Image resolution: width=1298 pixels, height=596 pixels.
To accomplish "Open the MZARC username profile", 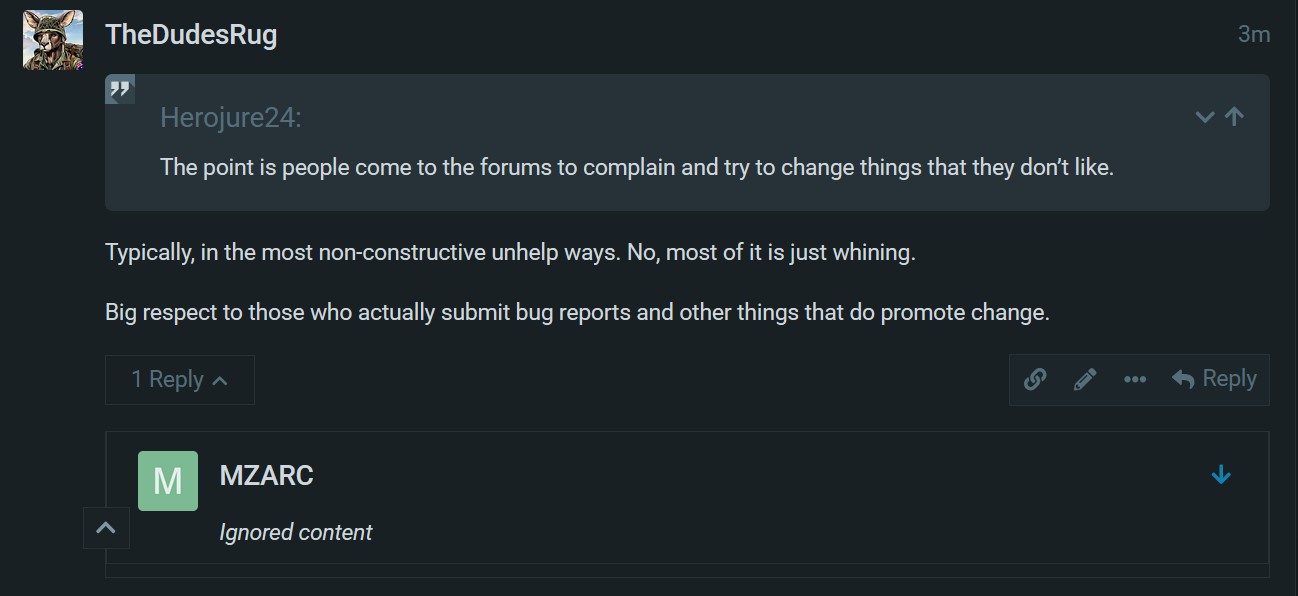I will coord(266,475).
